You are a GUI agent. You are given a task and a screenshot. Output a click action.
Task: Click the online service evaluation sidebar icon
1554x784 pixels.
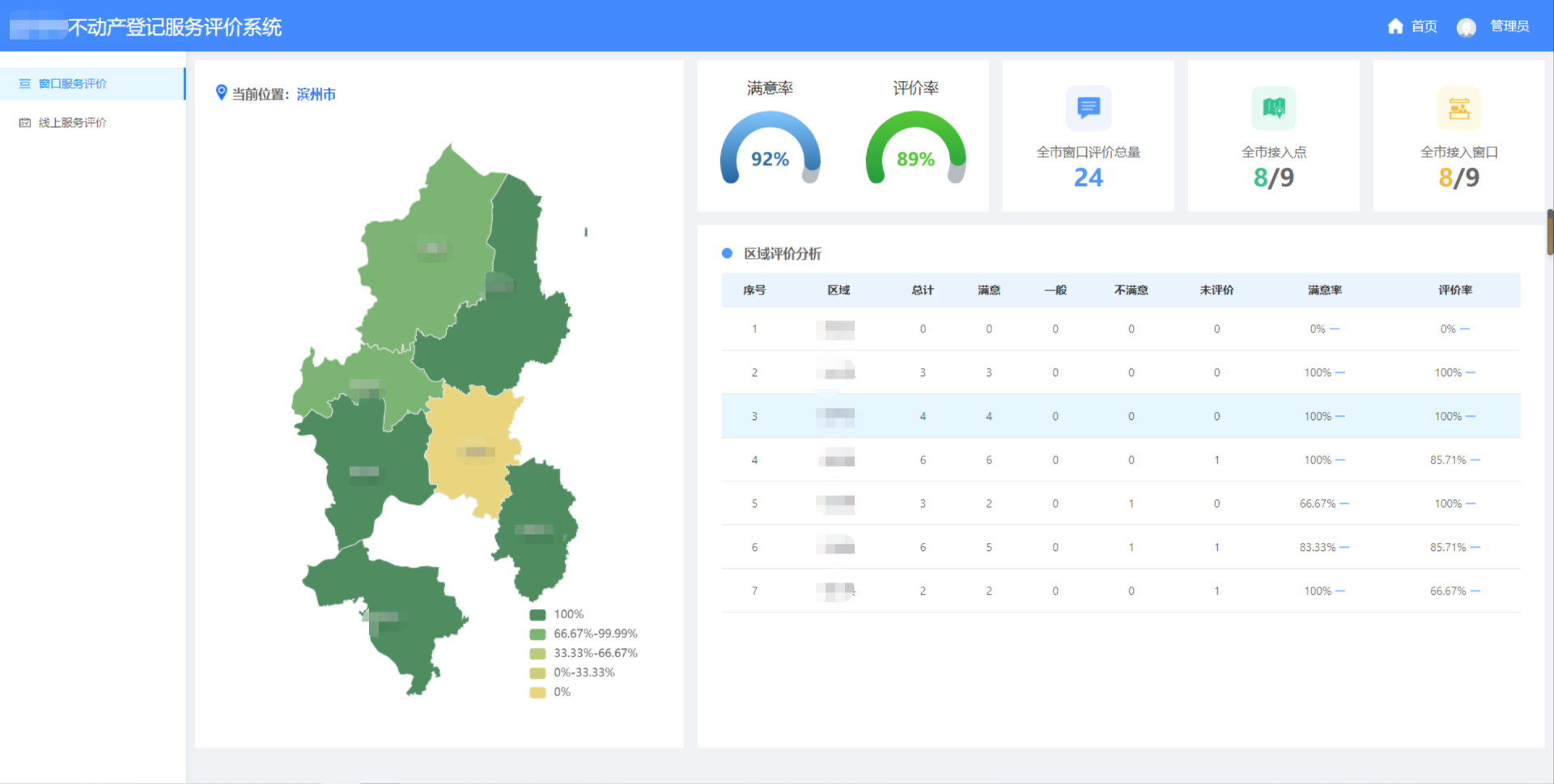pos(25,123)
